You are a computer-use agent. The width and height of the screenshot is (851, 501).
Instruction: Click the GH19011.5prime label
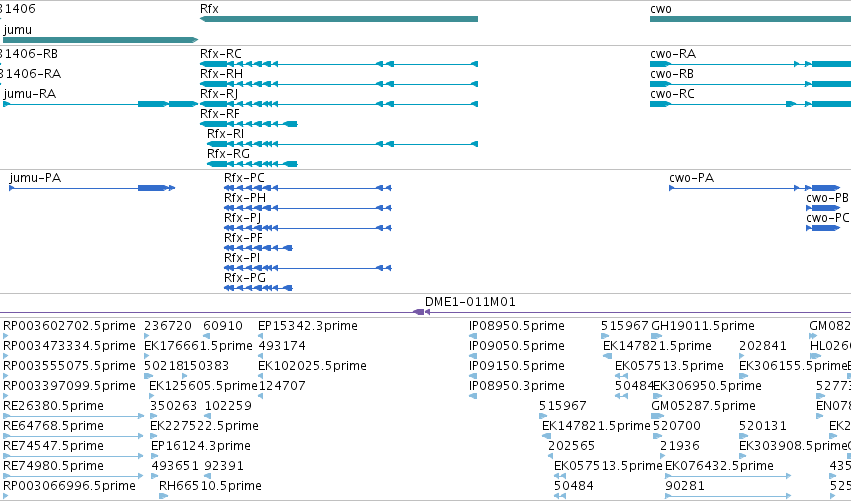pos(703,326)
